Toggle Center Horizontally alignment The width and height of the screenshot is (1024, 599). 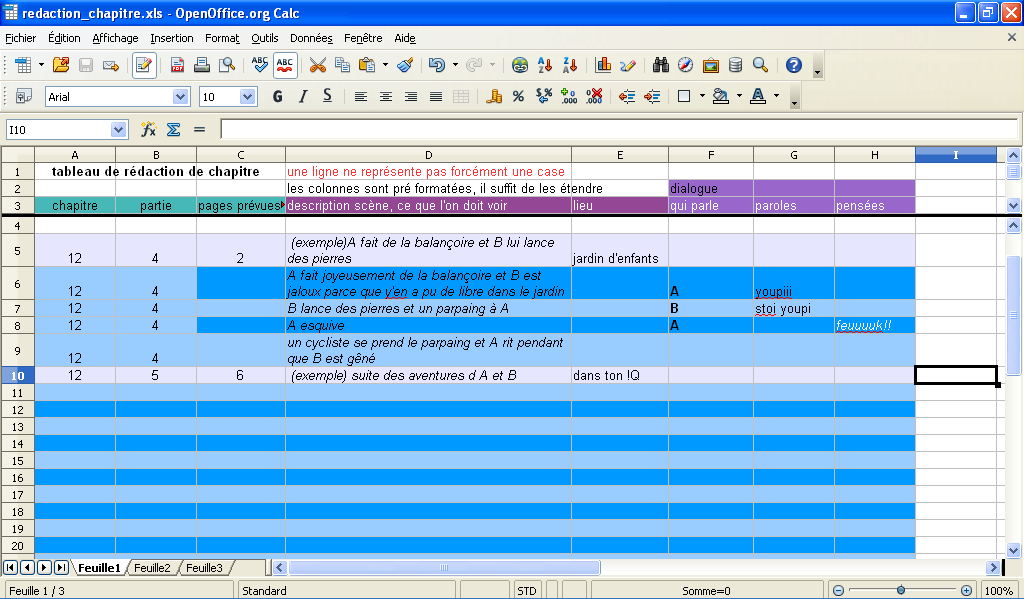pyautogui.click(x=386, y=97)
